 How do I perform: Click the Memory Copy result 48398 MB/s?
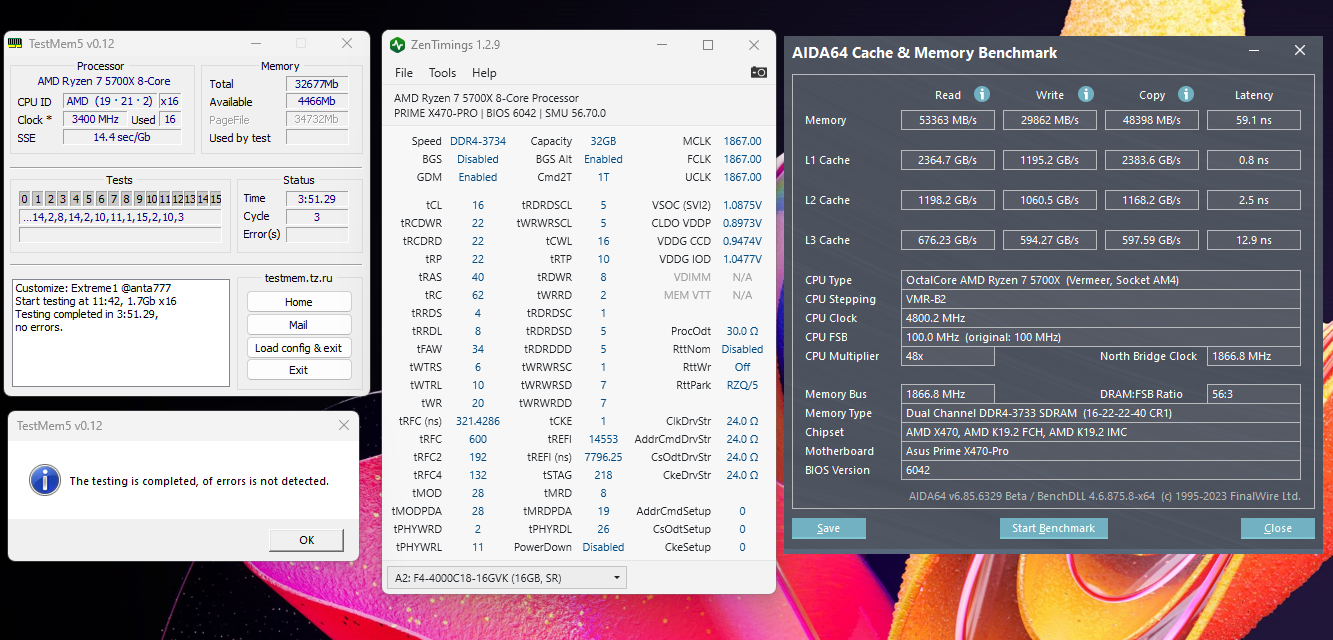pyautogui.click(x=1152, y=120)
